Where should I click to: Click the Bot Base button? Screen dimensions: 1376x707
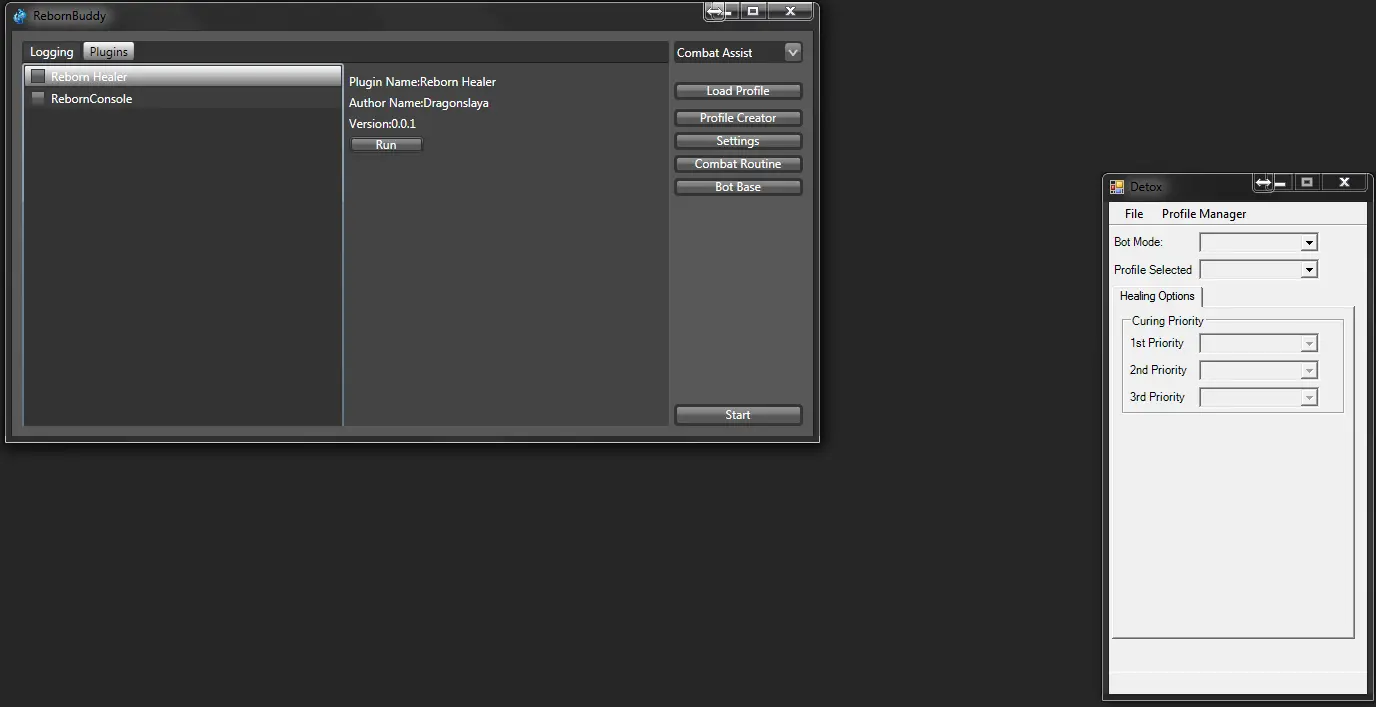pyautogui.click(x=738, y=187)
